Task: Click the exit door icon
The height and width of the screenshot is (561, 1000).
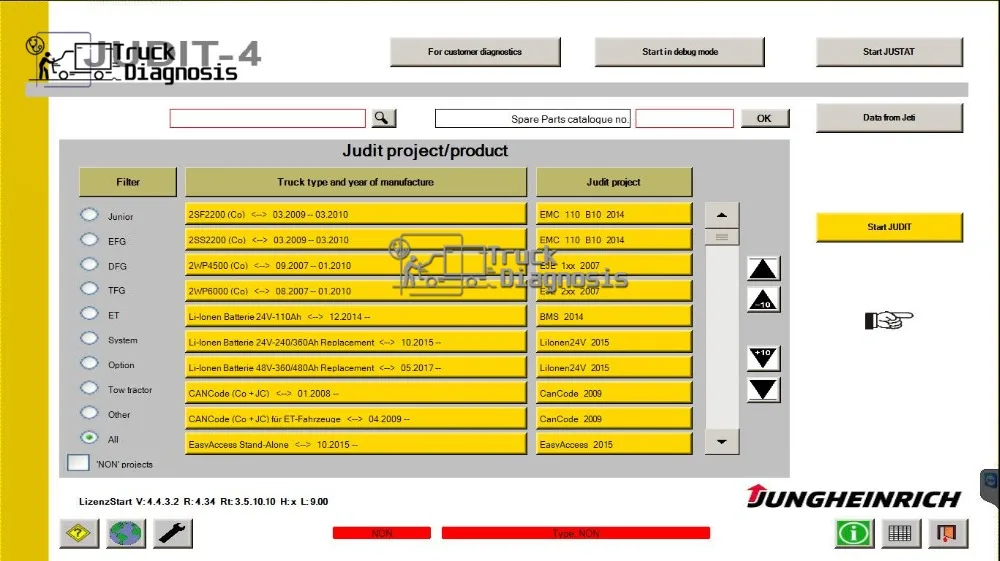Action: [x=947, y=533]
